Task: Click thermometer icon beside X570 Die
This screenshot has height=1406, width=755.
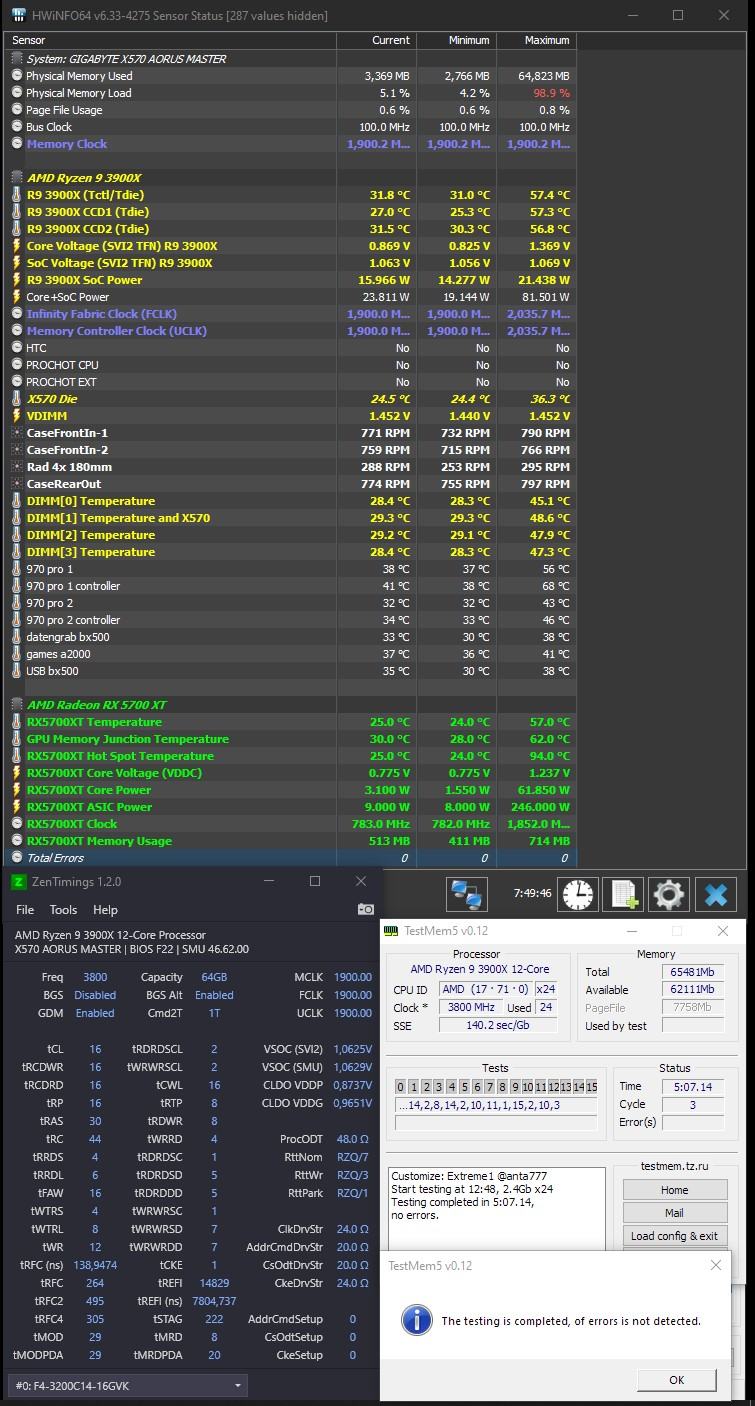Action: coord(16,399)
